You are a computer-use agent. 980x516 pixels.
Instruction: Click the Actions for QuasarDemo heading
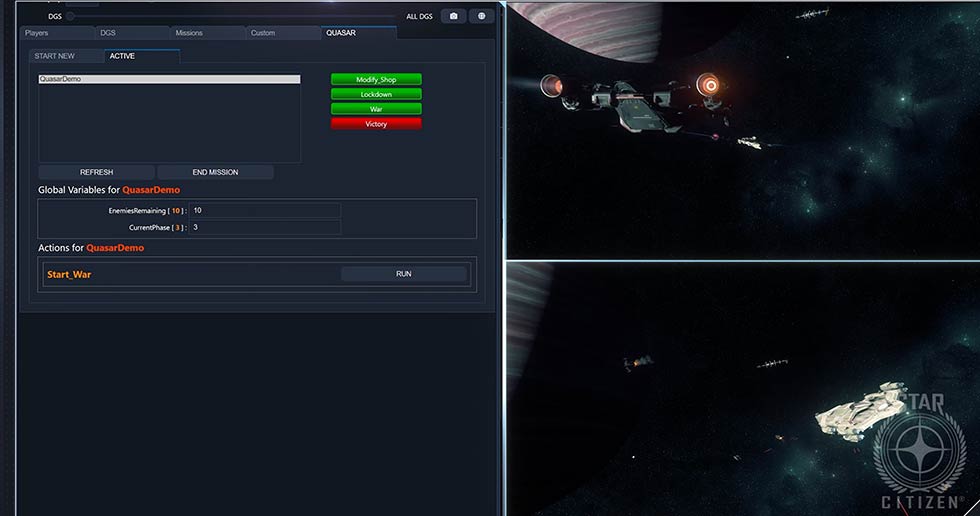point(91,248)
